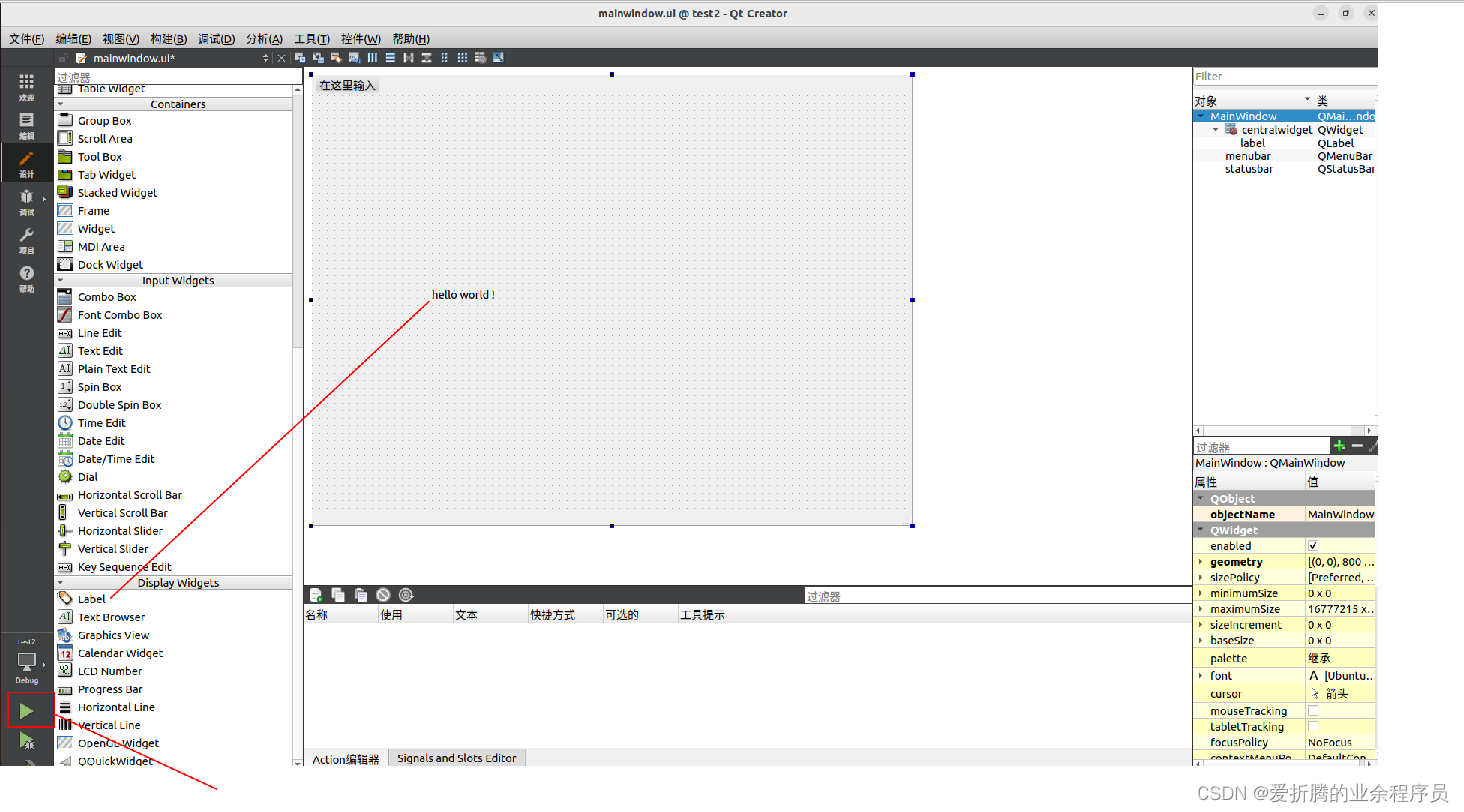Pick the Group Box widget from Containers
Viewport: 1464px width, 812px height.
point(104,121)
